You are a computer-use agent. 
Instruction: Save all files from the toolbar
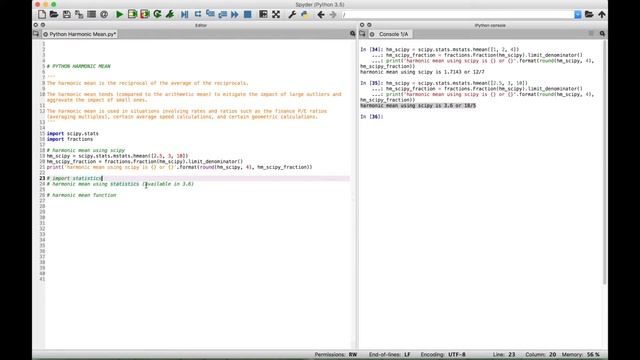pyautogui.click(x=79, y=14)
